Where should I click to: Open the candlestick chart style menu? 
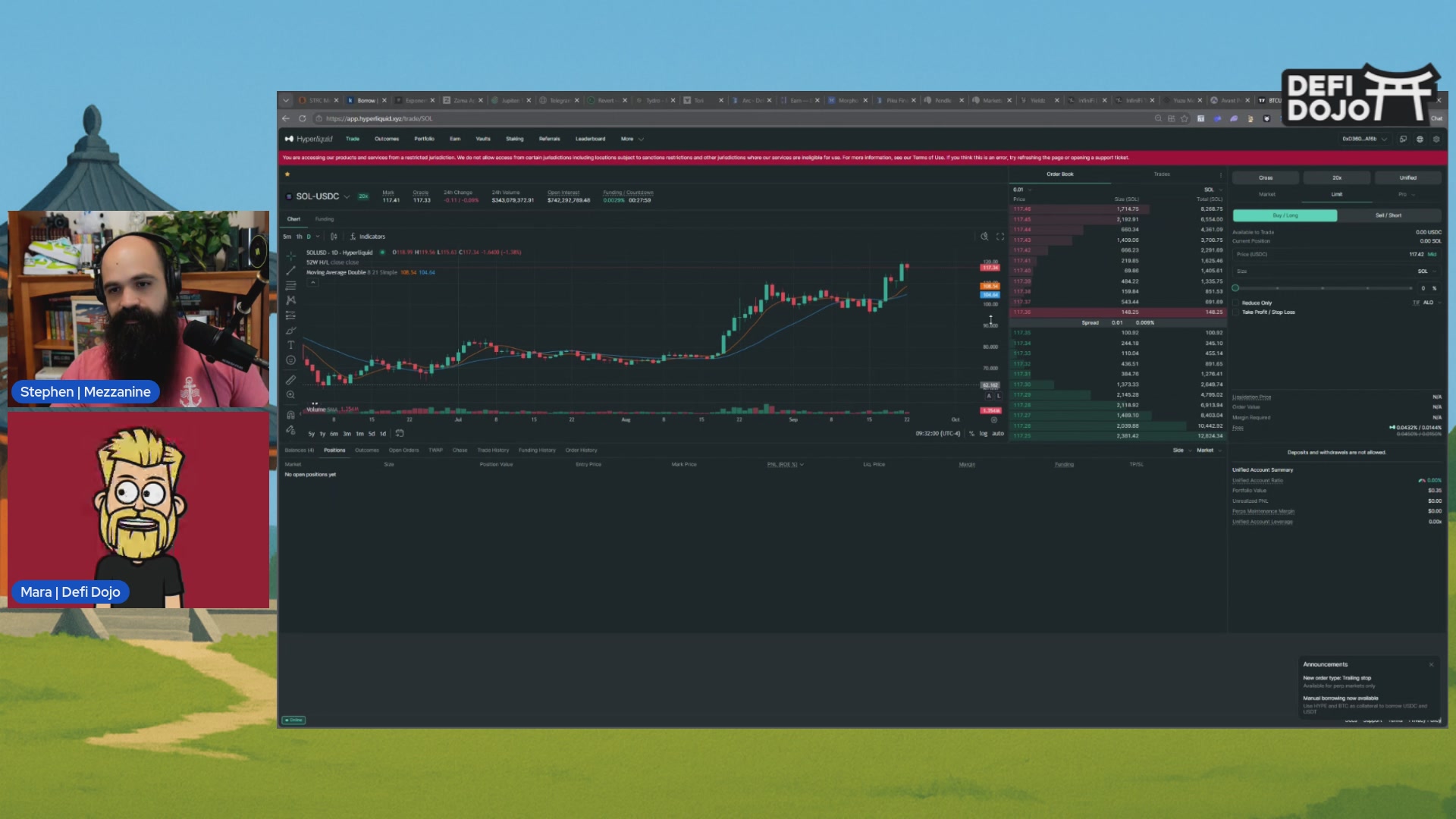click(334, 237)
